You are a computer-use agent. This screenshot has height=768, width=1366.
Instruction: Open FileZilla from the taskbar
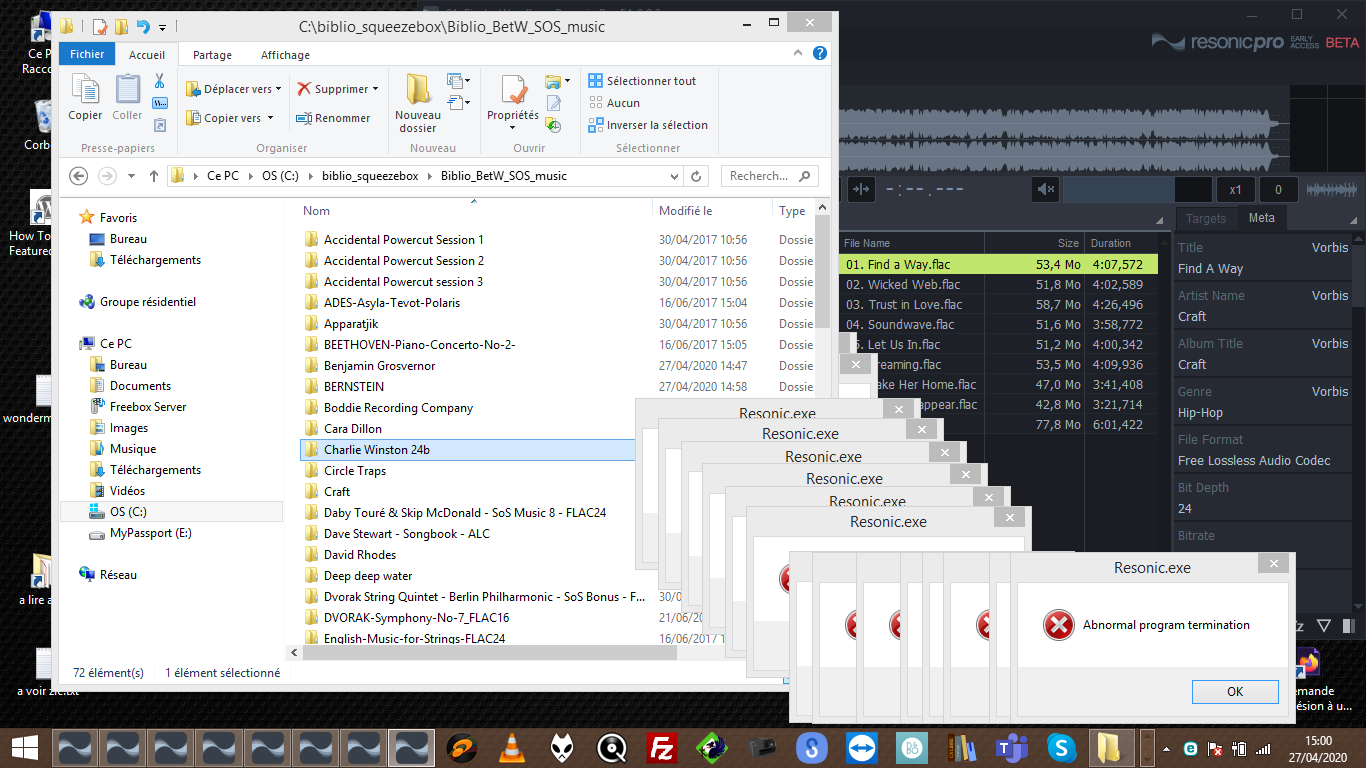pos(660,748)
